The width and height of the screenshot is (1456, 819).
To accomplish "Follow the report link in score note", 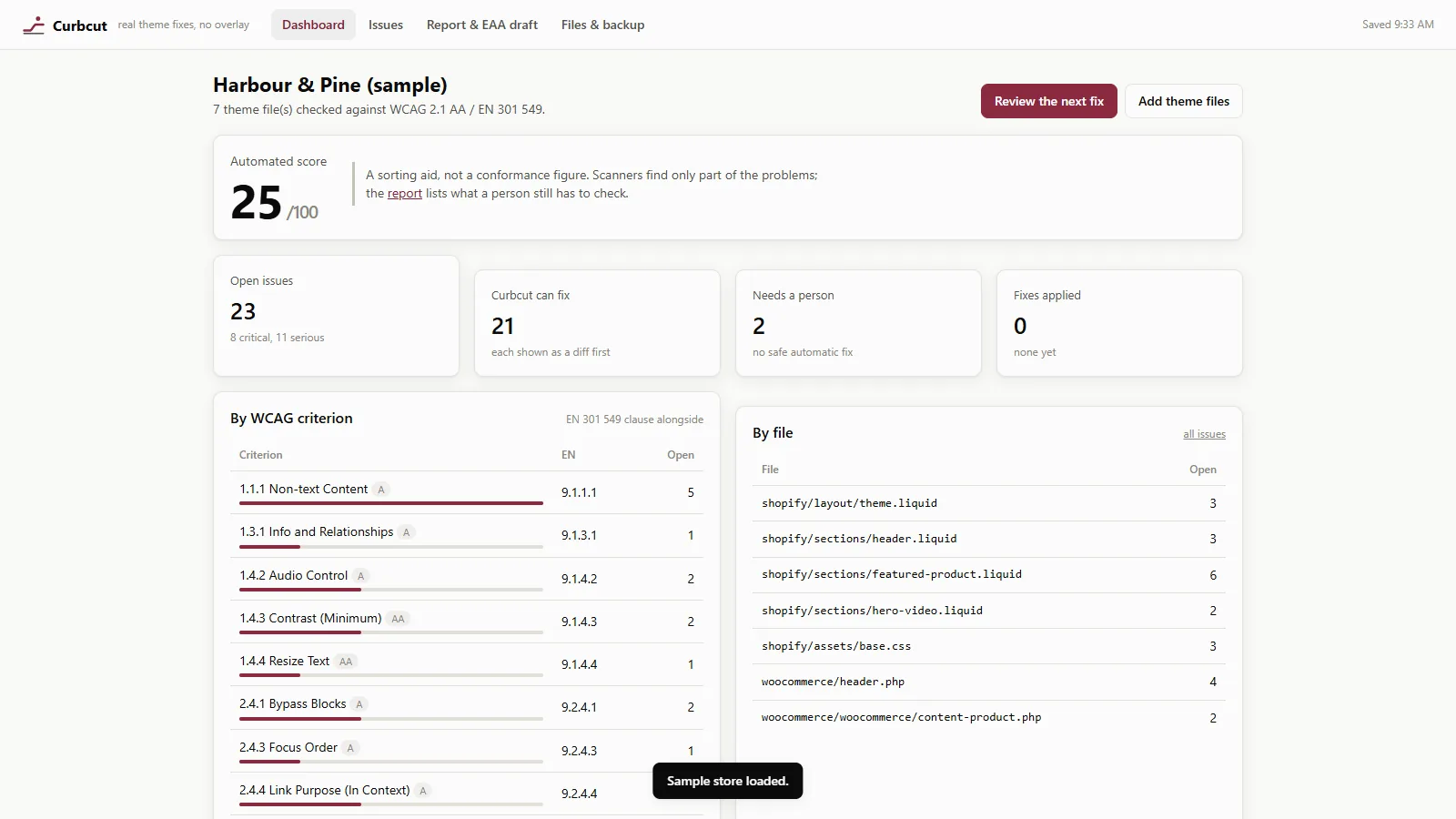I will [405, 194].
